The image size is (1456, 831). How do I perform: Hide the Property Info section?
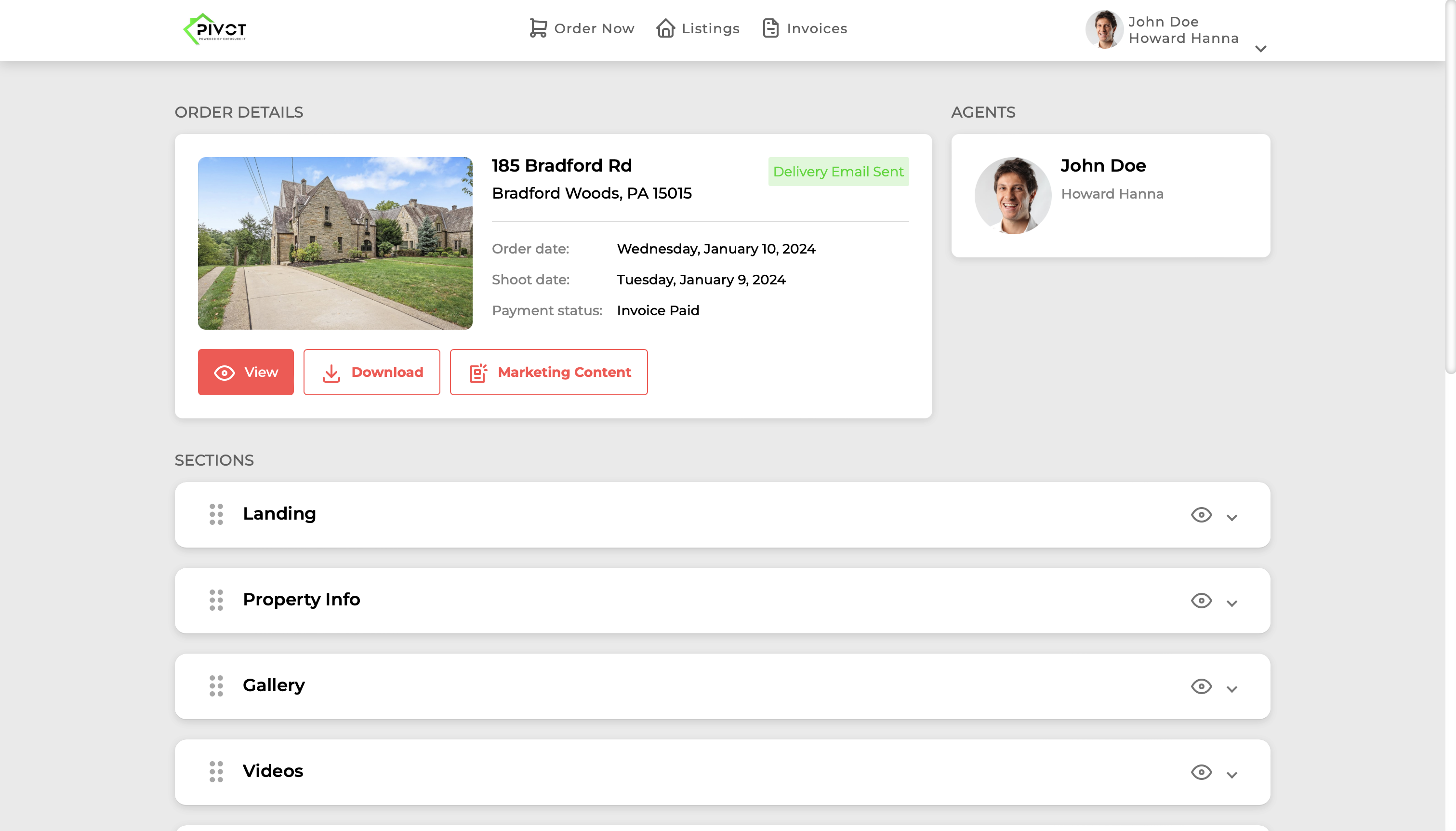coord(1201,601)
